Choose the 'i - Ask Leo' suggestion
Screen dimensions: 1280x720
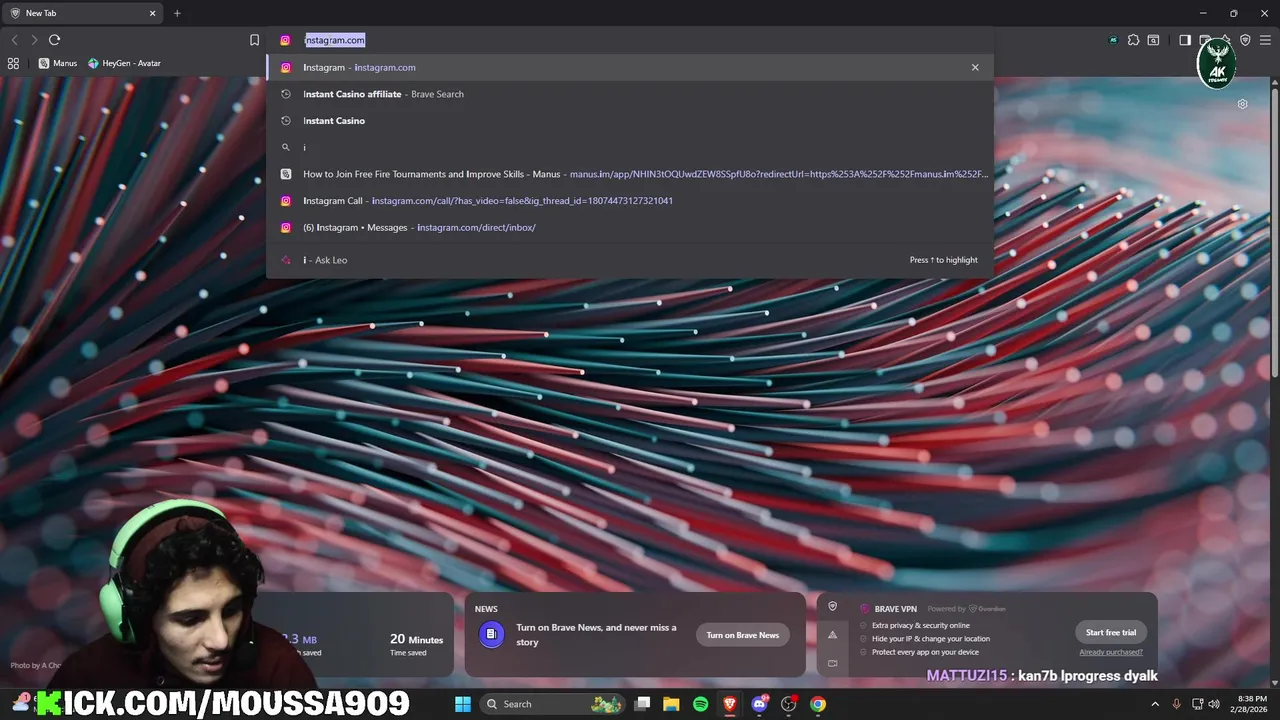(x=630, y=260)
